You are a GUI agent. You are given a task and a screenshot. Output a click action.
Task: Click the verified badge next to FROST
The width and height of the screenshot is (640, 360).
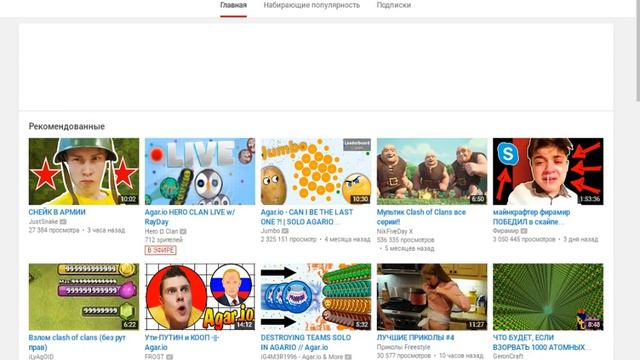pos(169,357)
